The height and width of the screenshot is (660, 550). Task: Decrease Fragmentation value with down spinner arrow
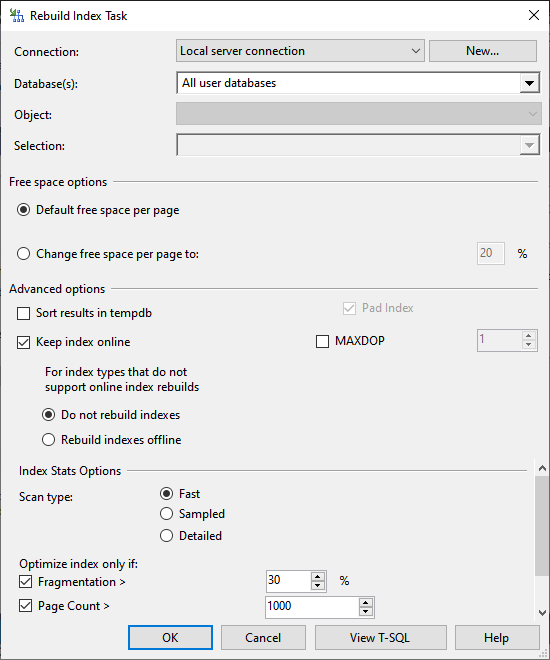[x=318, y=585]
